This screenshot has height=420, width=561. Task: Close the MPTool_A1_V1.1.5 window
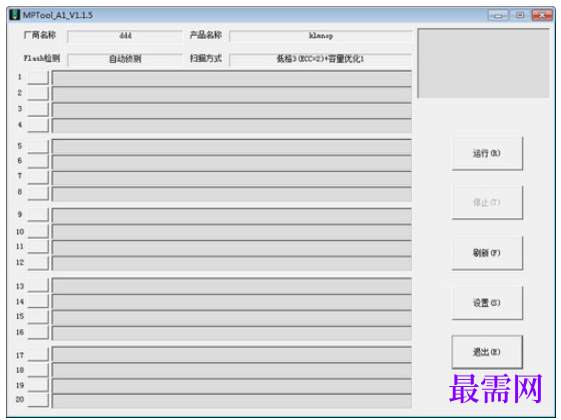tap(542, 15)
